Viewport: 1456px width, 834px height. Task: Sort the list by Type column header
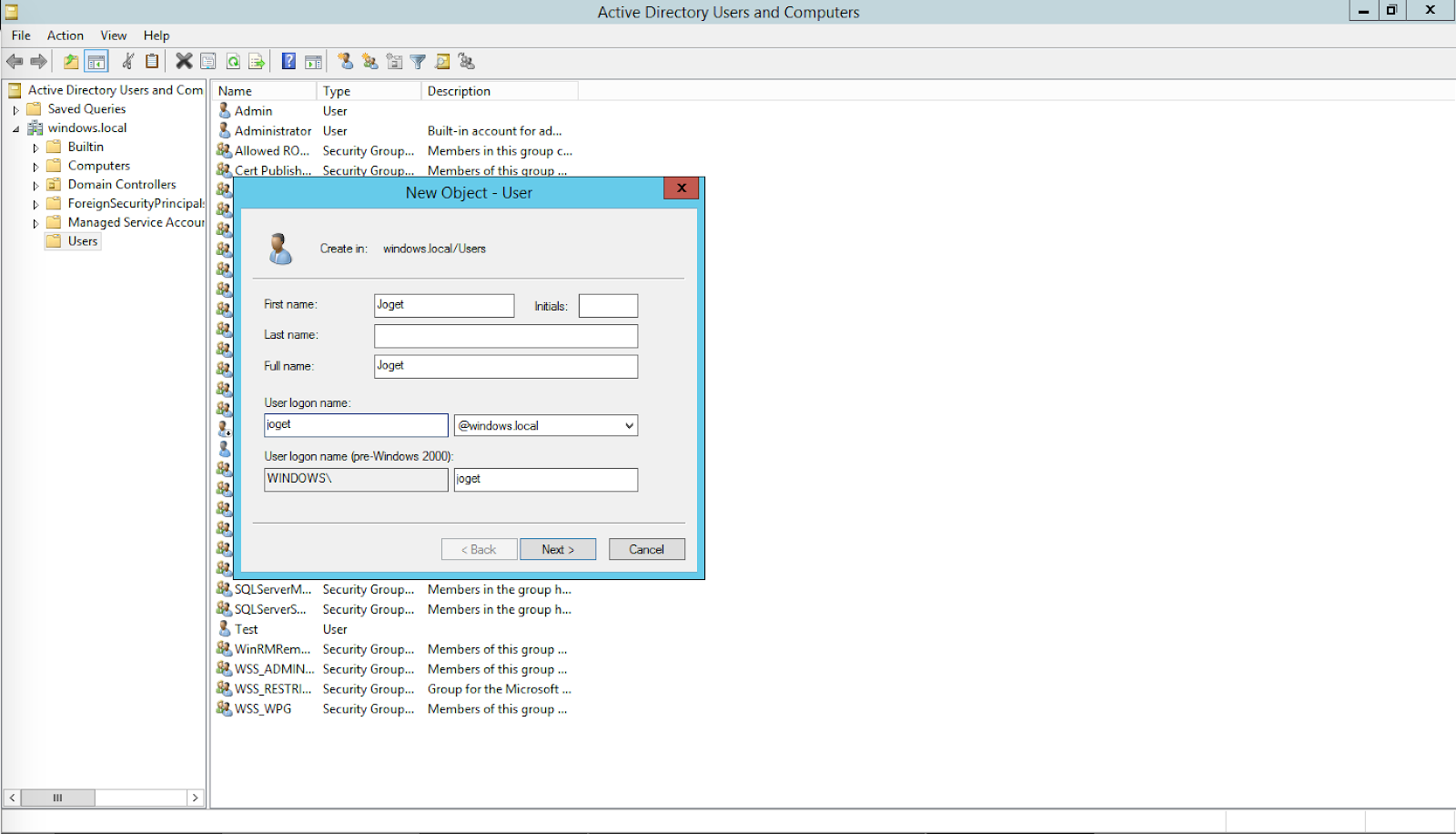(369, 91)
